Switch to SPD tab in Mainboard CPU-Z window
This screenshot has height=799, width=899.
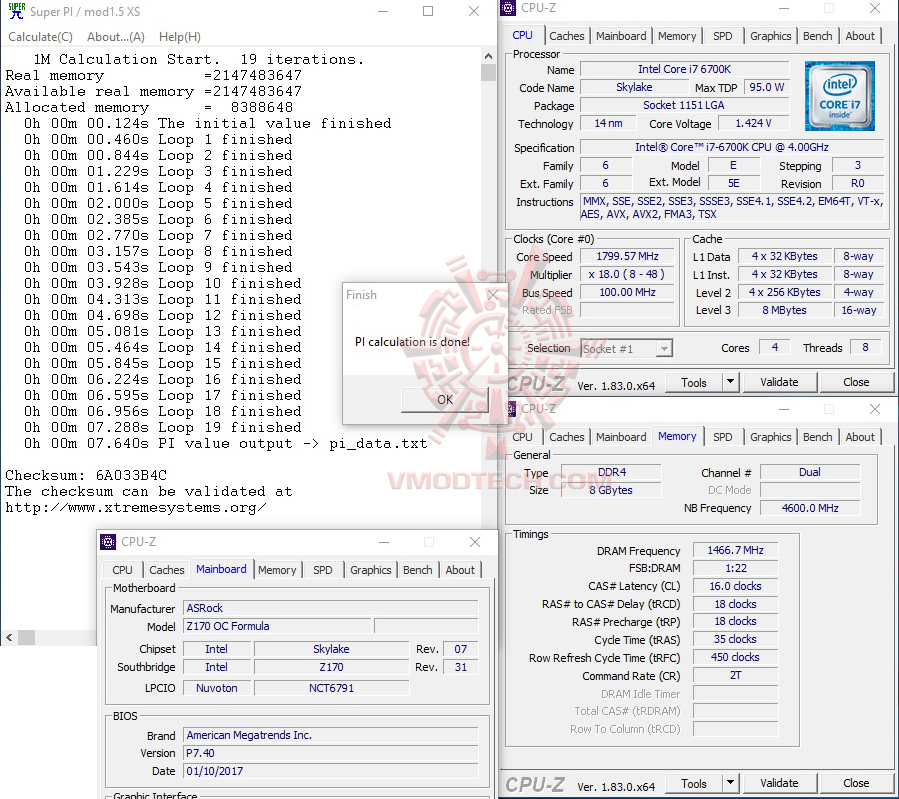tap(323, 570)
